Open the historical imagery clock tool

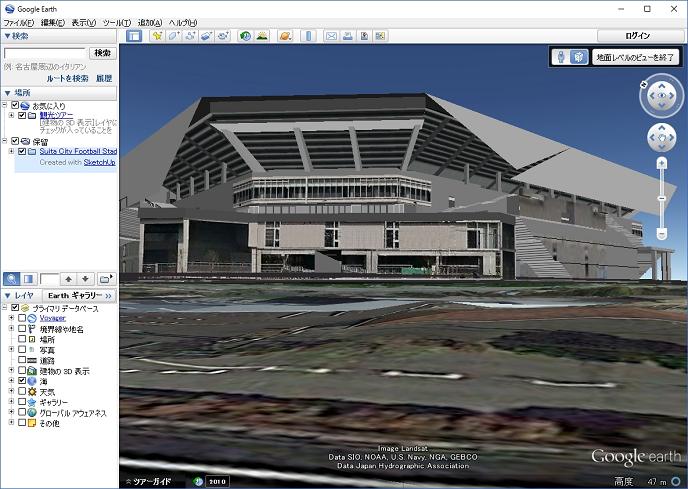pos(245,36)
